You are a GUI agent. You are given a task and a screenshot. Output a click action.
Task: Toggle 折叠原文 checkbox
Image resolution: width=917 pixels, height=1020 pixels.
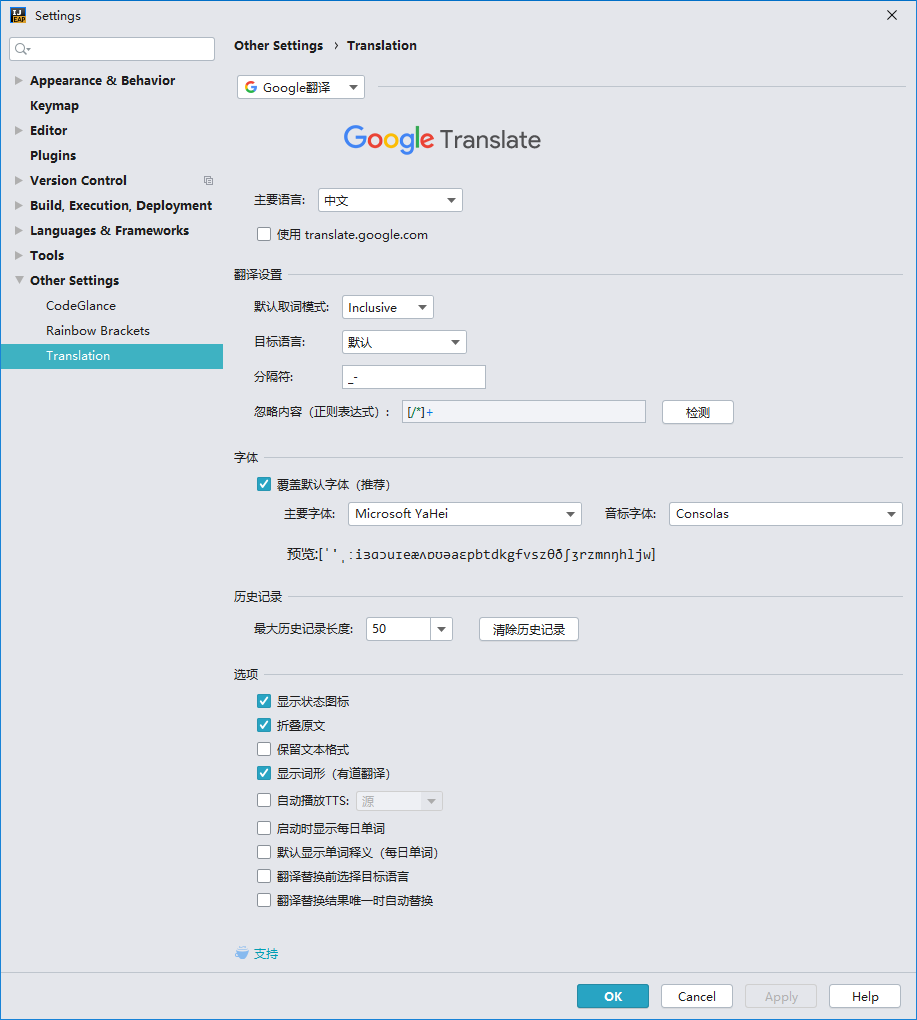(x=264, y=725)
